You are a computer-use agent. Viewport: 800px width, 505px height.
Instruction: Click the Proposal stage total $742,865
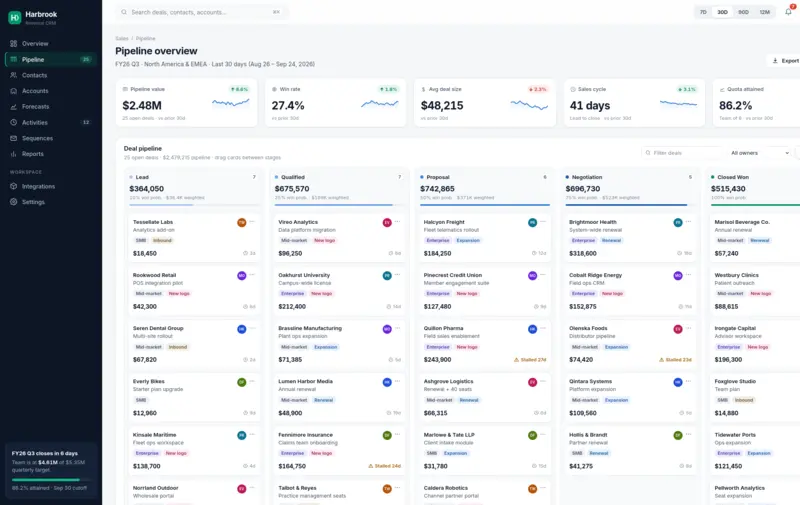[437, 189]
